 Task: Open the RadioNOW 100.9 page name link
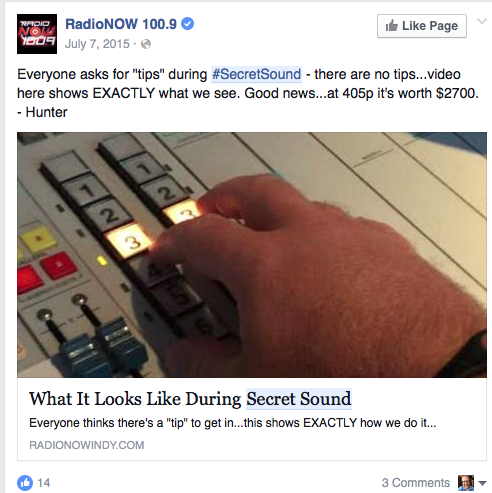[x=121, y=24]
